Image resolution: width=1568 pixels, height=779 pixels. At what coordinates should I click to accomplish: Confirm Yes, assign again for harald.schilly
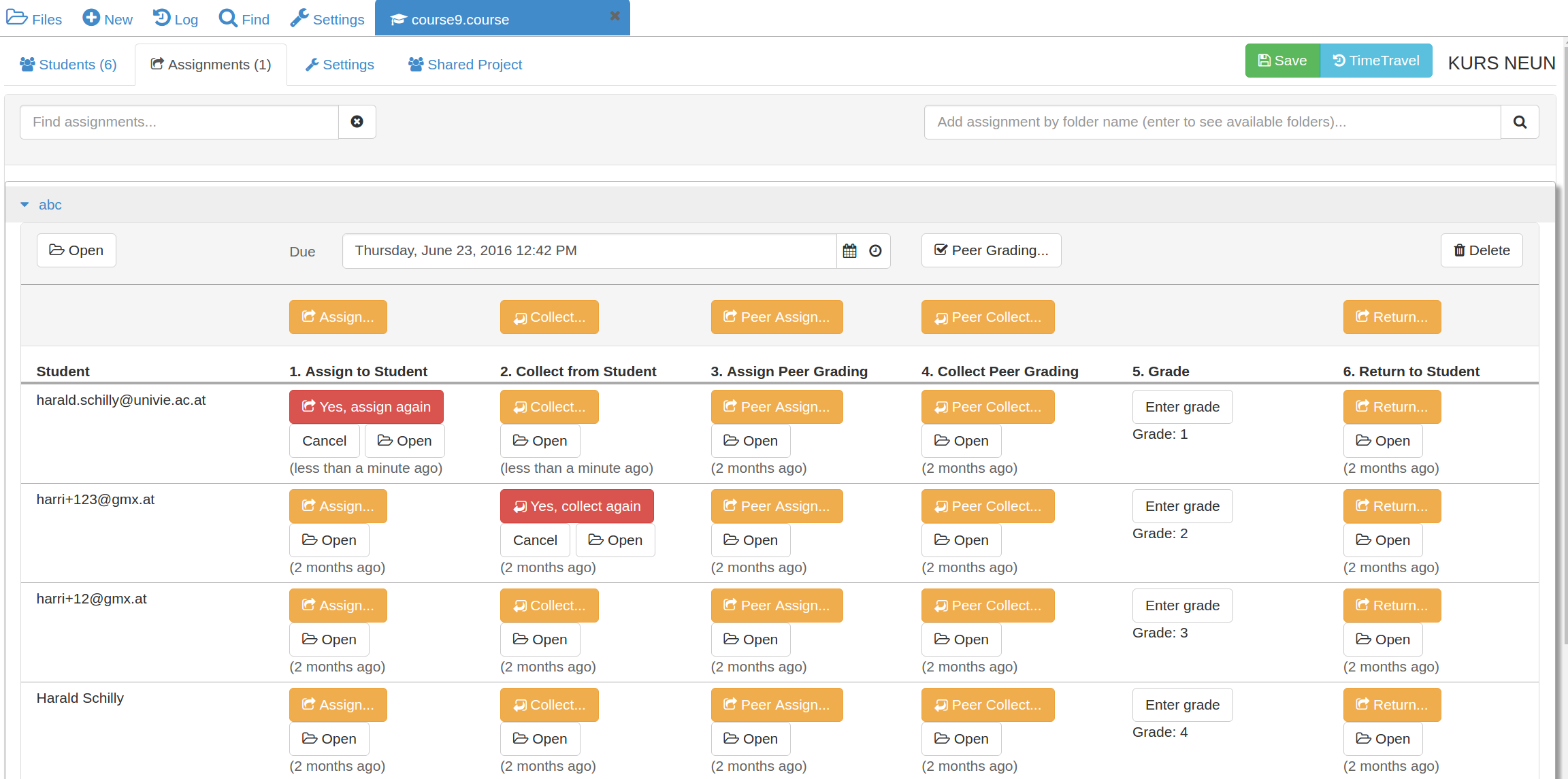366,407
